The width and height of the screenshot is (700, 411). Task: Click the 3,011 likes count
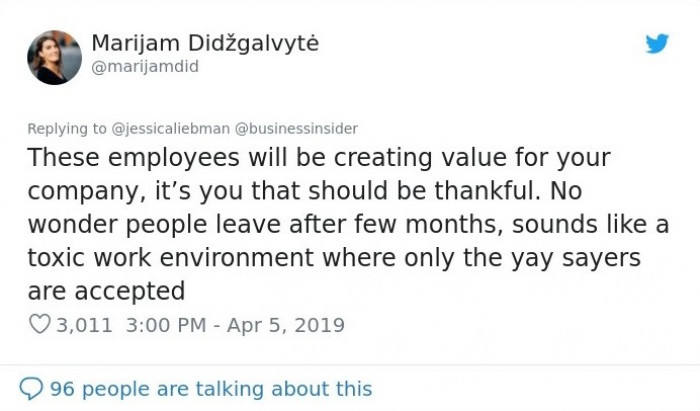pyautogui.click(x=84, y=325)
